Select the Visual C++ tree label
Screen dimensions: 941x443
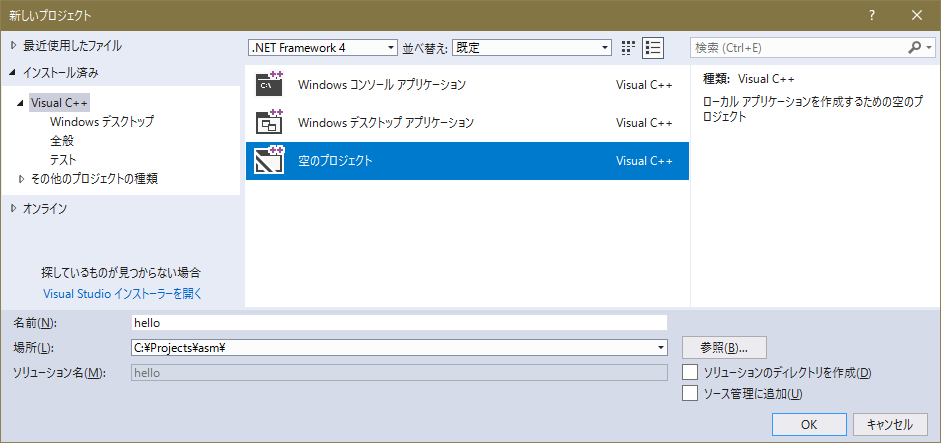click(x=59, y=103)
